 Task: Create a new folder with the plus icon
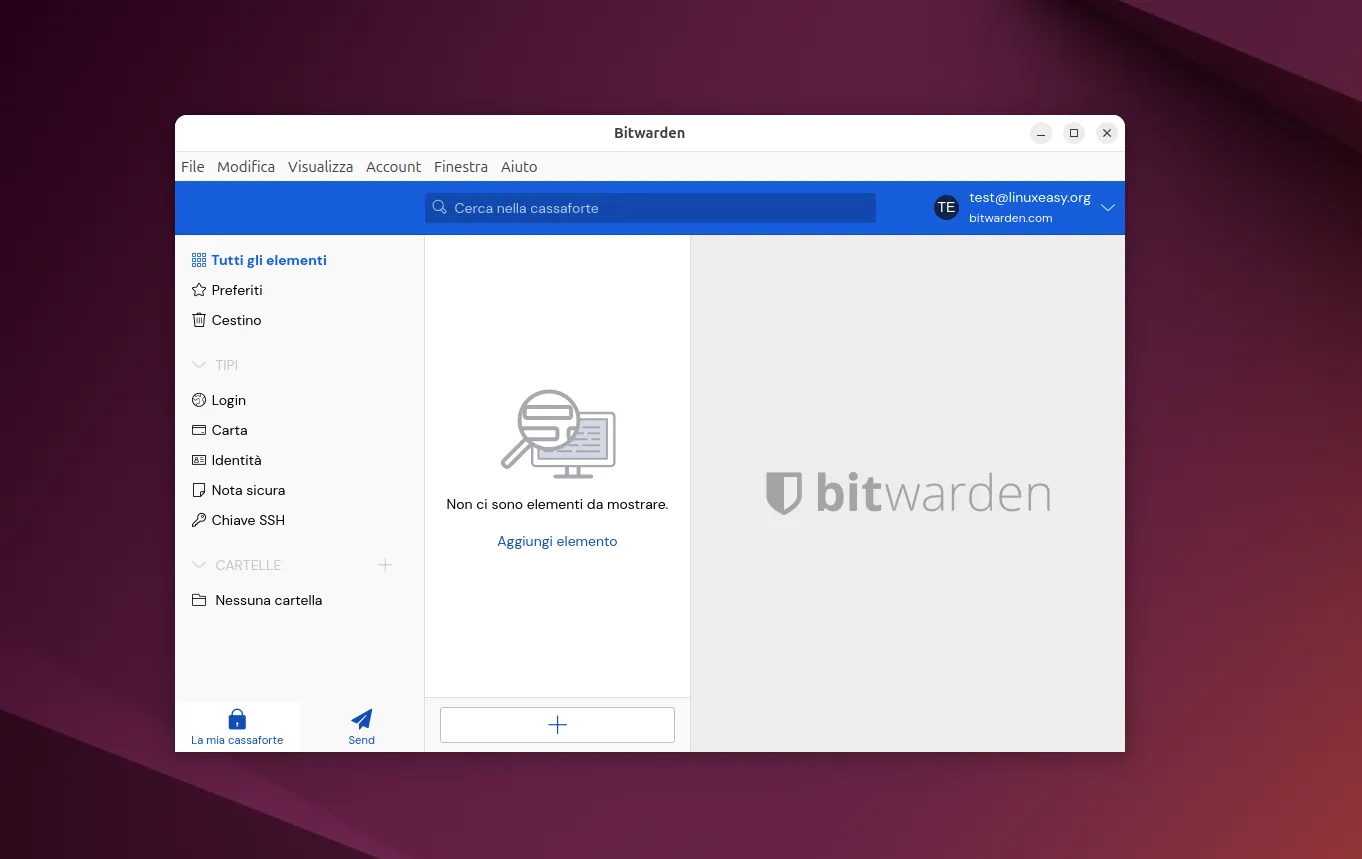(385, 565)
